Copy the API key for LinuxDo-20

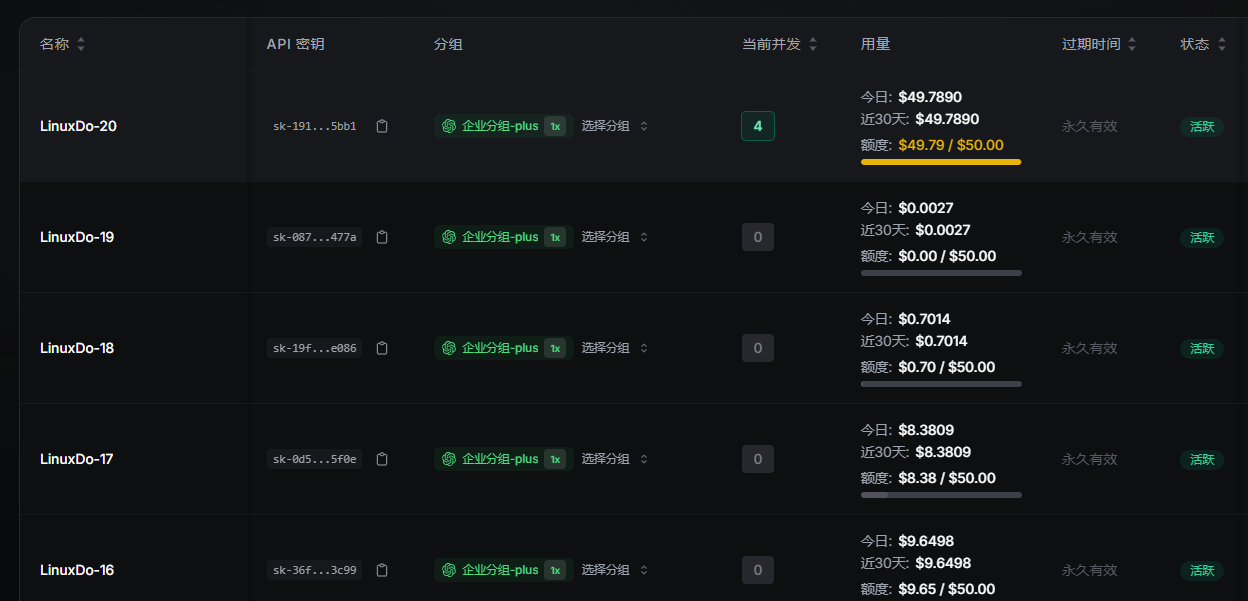pyautogui.click(x=382, y=126)
